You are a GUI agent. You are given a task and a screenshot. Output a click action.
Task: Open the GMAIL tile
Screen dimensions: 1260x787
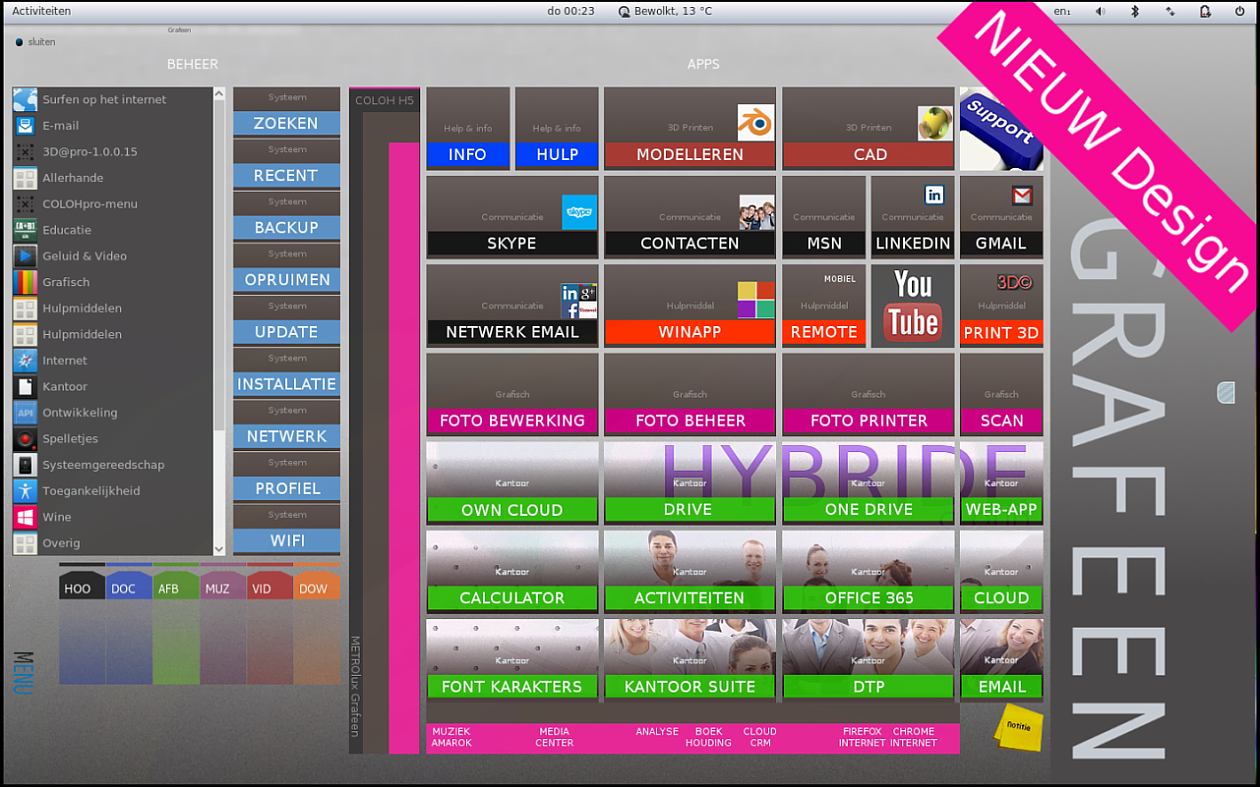1001,217
